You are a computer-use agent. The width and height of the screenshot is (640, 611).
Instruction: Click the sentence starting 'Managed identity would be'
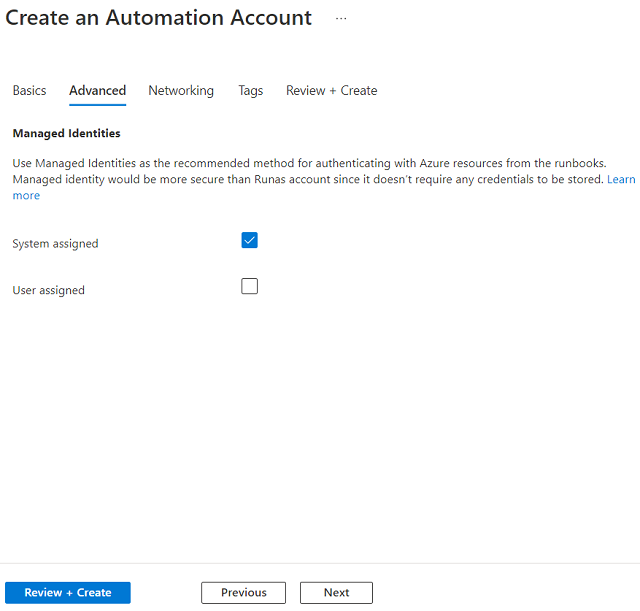coord(300,179)
